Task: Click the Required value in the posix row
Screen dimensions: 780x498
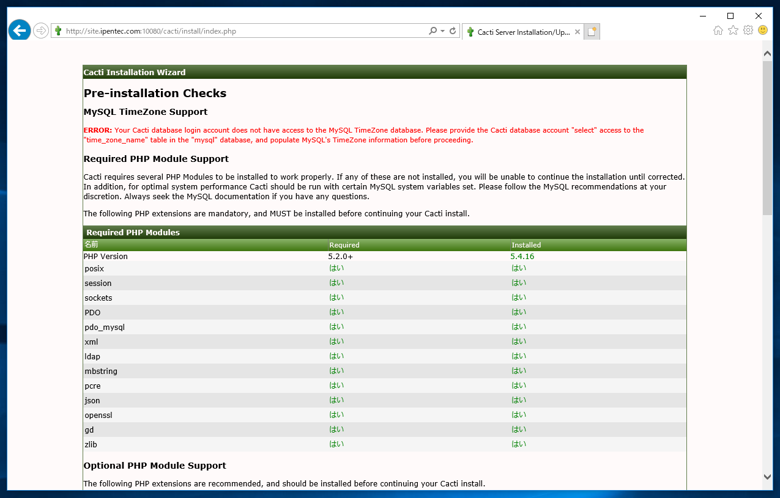Action: 336,268
